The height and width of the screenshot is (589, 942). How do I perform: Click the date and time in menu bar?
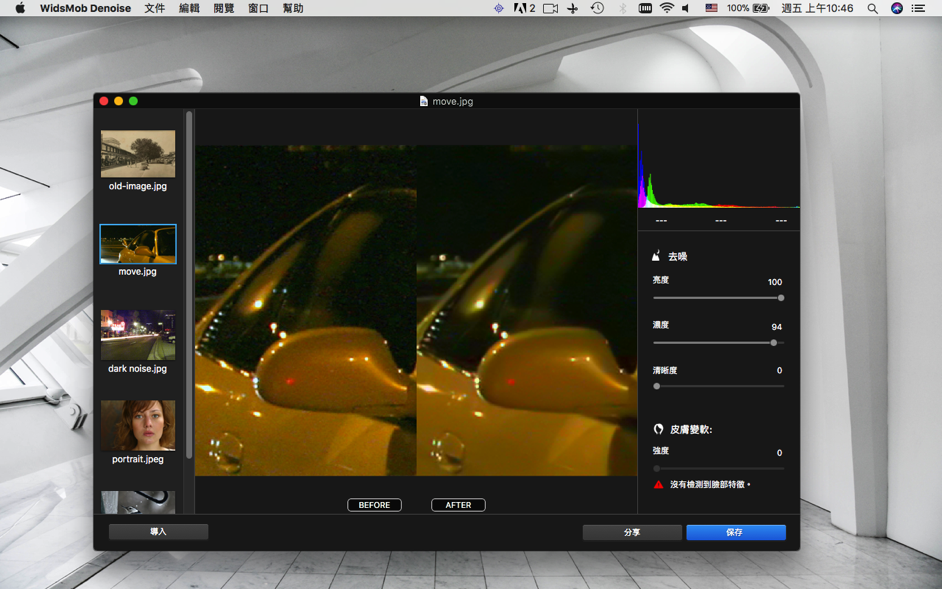point(817,8)
